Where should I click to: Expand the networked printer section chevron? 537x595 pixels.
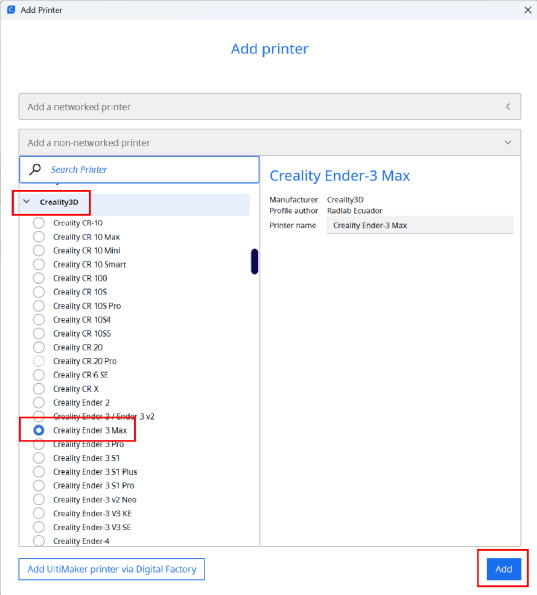click(x=508, y=107)
